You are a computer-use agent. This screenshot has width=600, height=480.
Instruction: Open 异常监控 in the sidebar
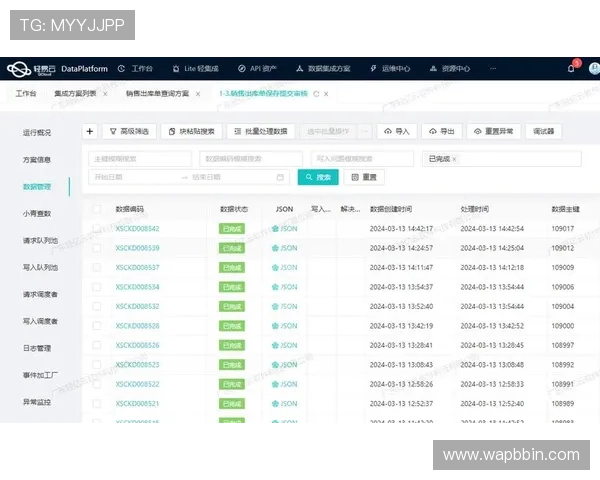pos(37,402)
